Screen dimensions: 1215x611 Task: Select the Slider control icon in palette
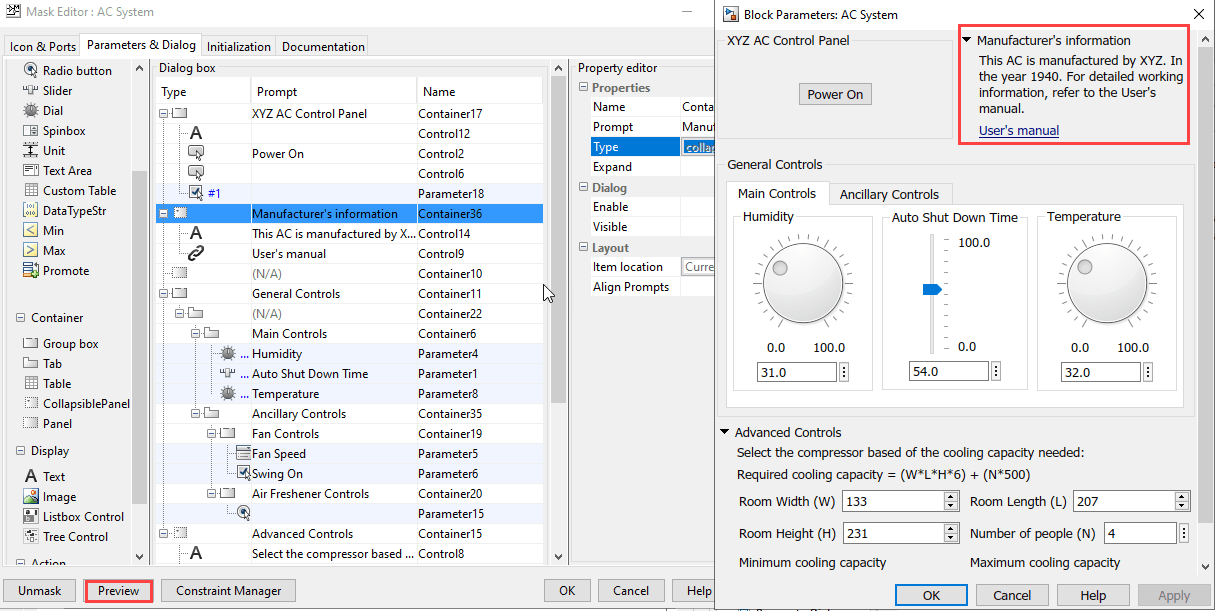[30, 91]
